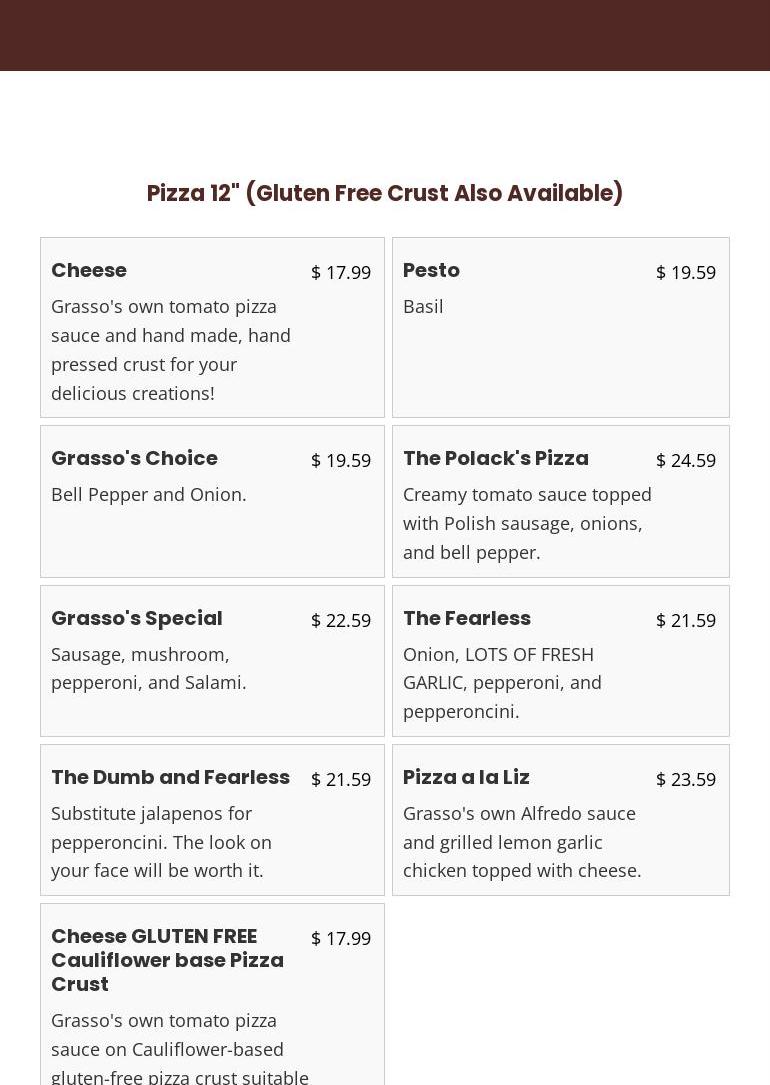Open The Dumb and Fearless pizza
Screen dimensions: 770x1085
coord(170,777)
